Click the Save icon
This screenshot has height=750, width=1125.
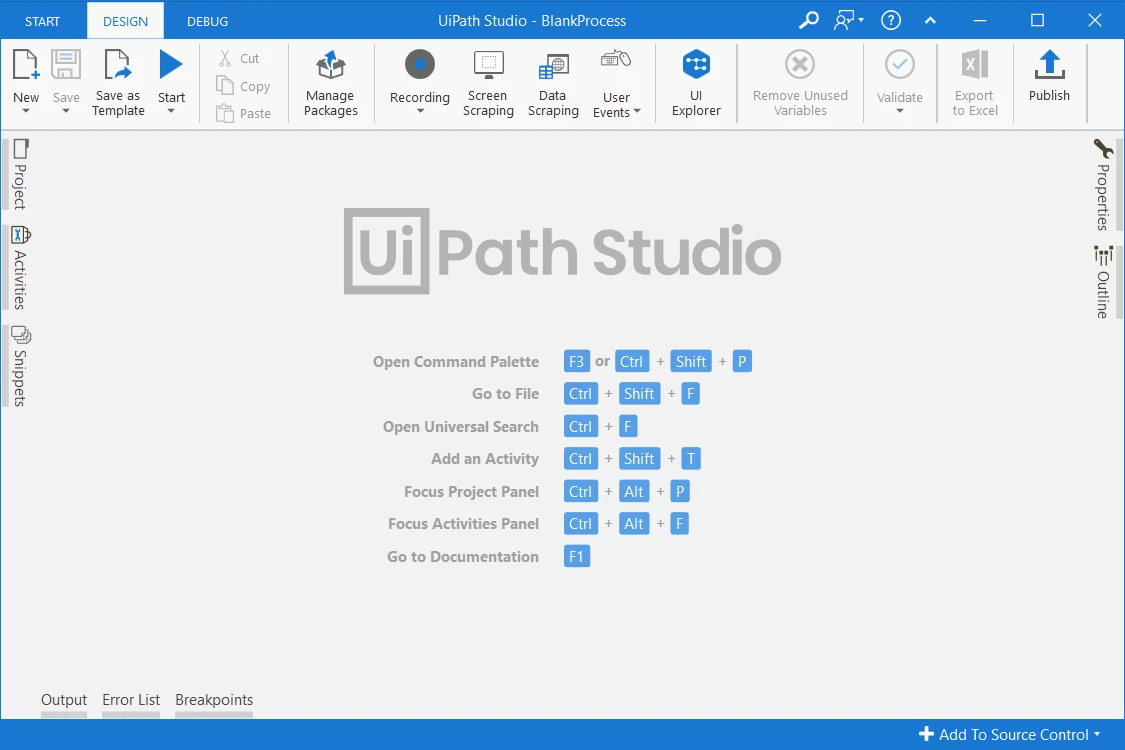point(66,65)
